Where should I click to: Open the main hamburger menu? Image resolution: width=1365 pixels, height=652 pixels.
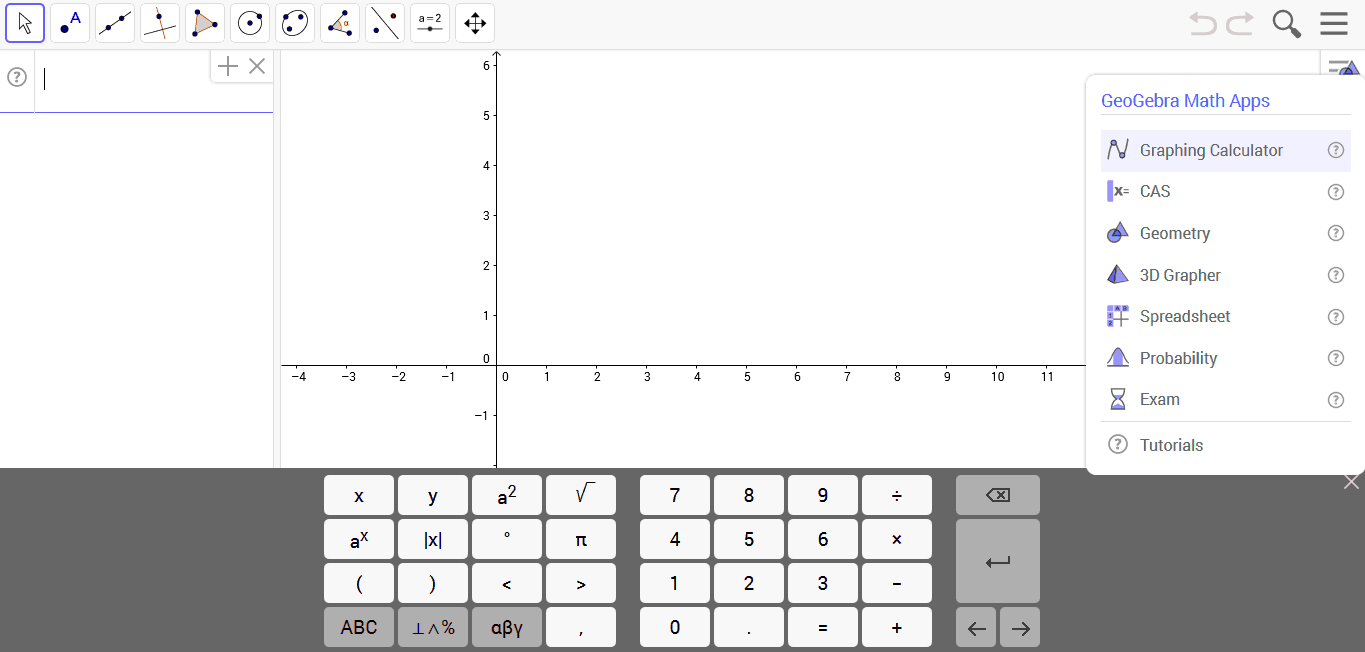coord(1334,23)
